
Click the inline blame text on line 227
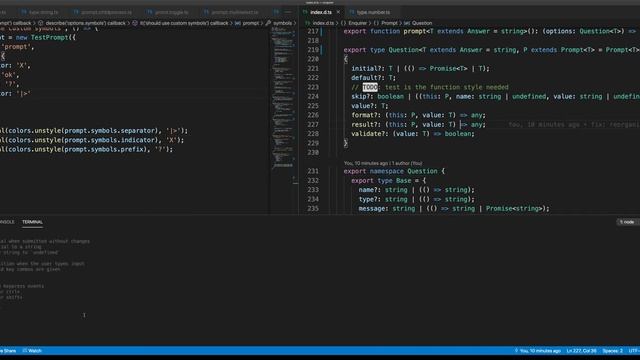(573, 124)
